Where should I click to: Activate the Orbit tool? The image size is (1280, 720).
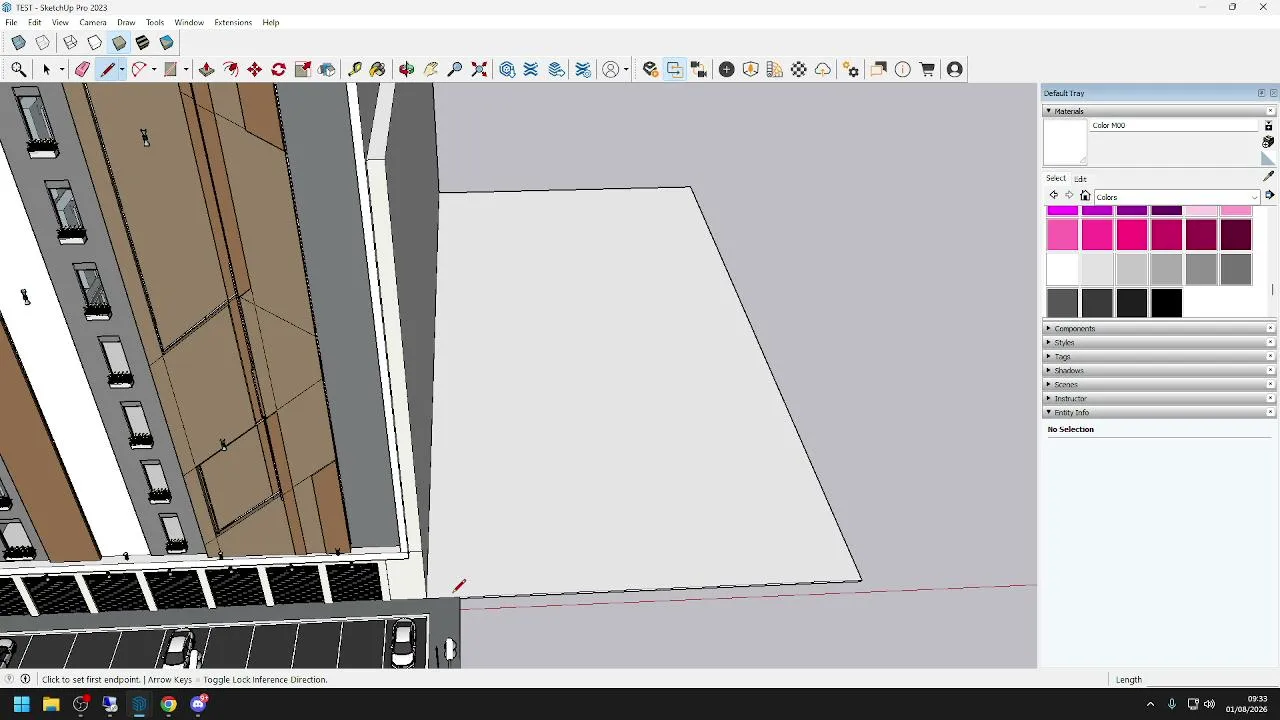[x=407, y=69]
